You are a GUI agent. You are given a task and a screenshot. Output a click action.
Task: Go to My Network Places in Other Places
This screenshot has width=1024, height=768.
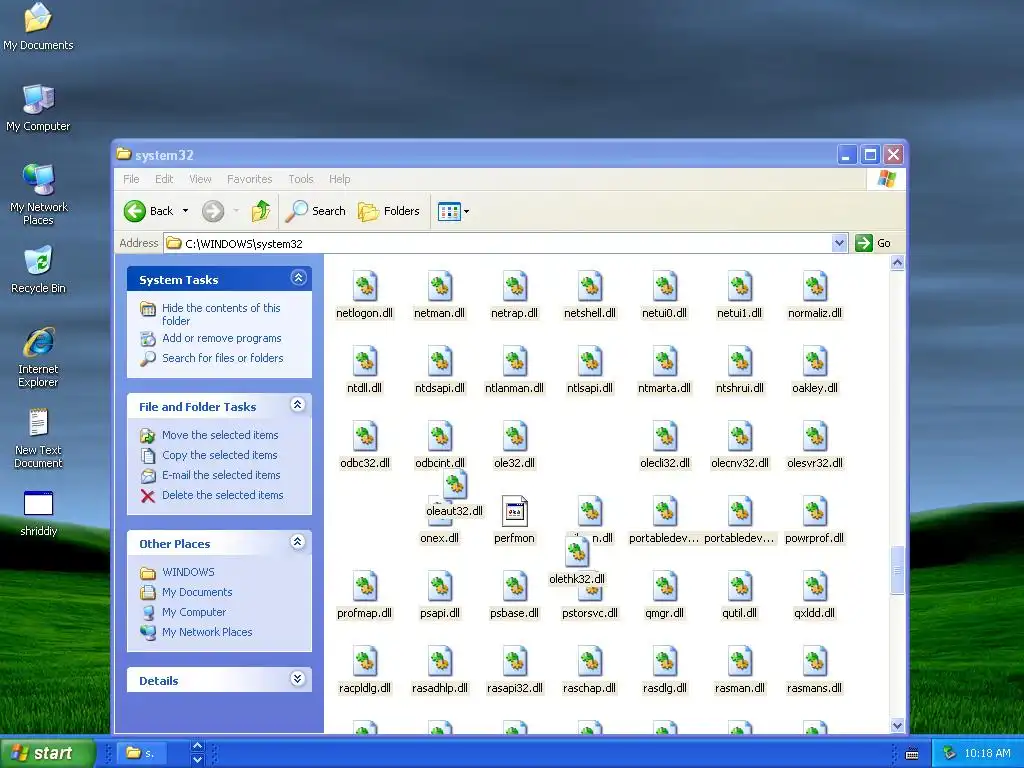[x=207, y=632]
